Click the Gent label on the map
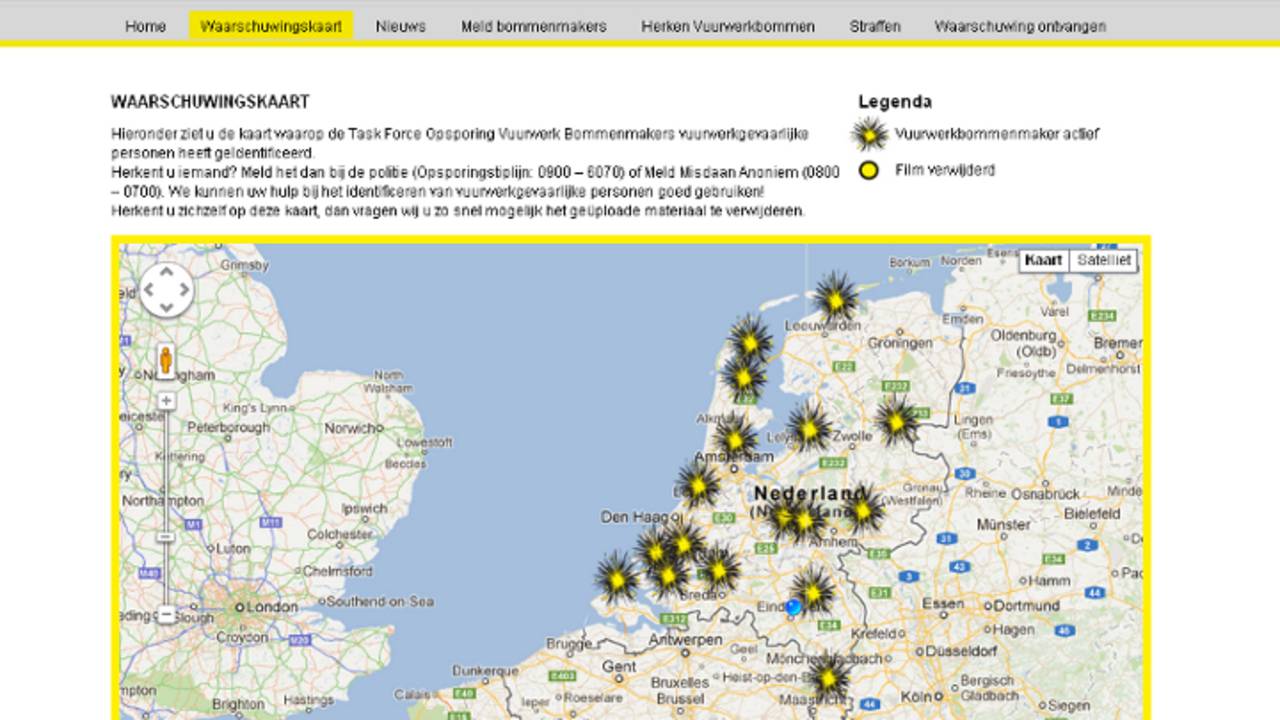This screenshot has width=1280, height=720. (x=618, y=666)
